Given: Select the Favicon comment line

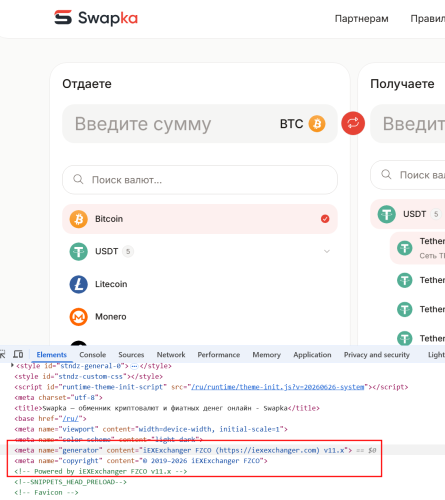Looking at the screenshot, I should click(x=46, y=493).
